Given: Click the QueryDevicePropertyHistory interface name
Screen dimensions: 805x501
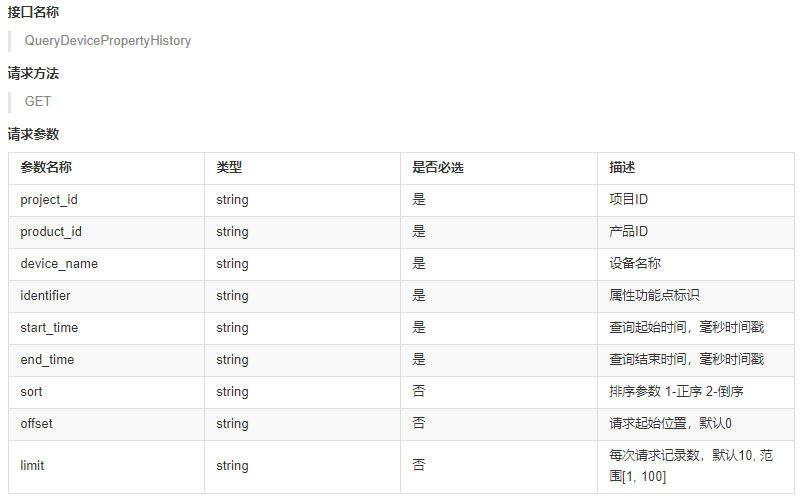Looking at the screenshot, I should [x=107, y=41].
